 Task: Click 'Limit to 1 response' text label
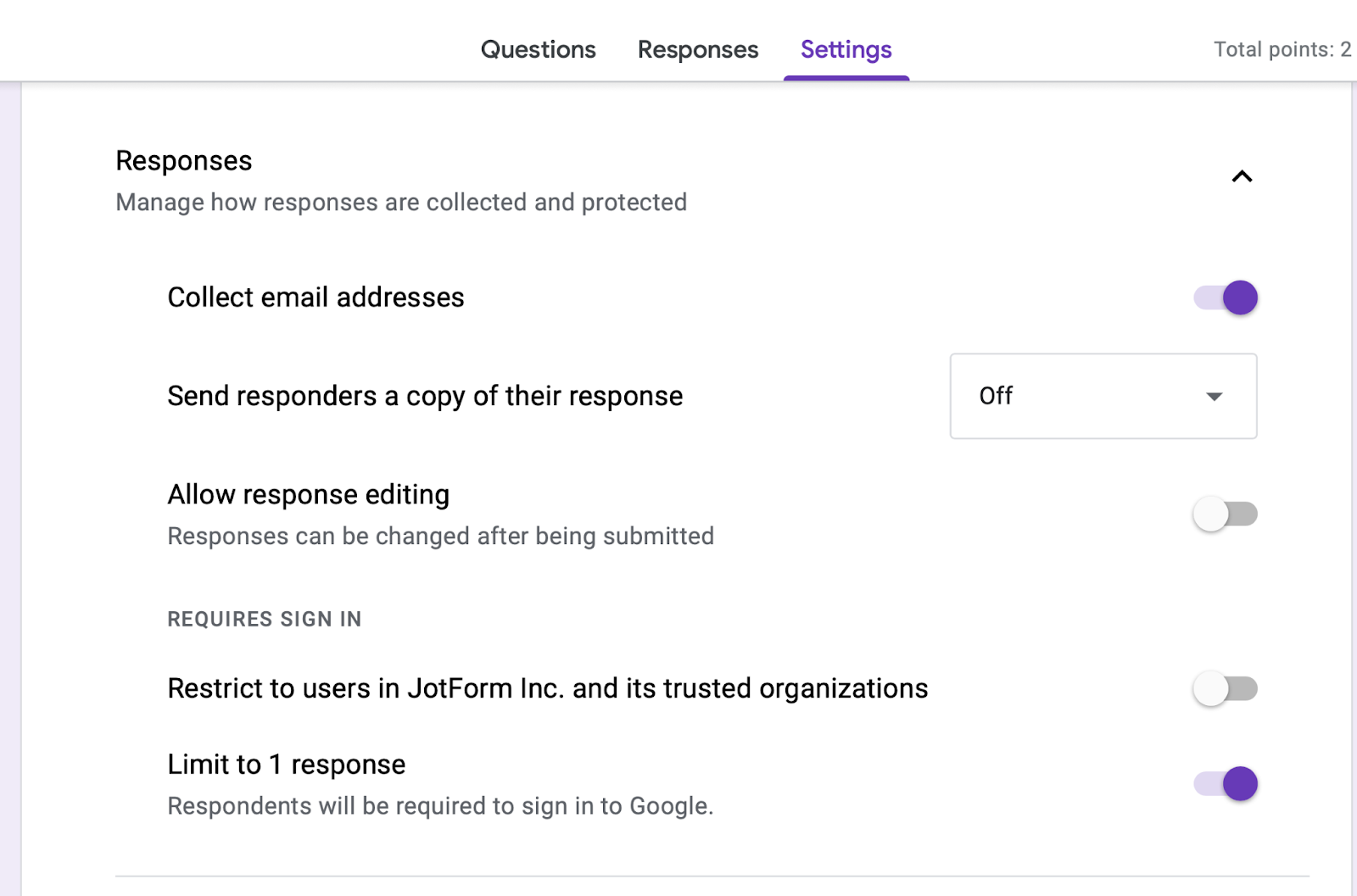[286, 764]
